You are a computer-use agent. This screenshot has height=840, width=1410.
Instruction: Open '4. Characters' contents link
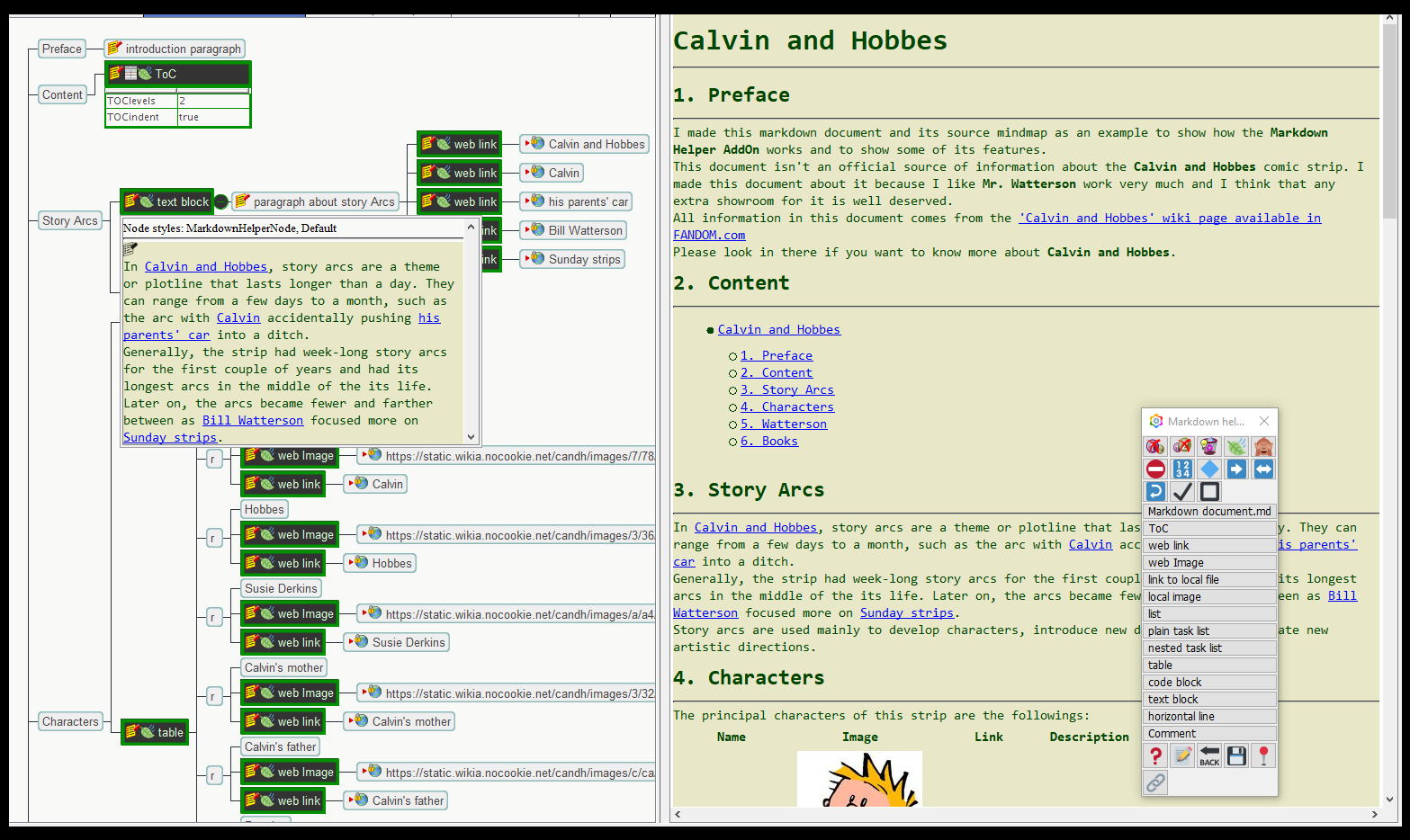[786, 407]
